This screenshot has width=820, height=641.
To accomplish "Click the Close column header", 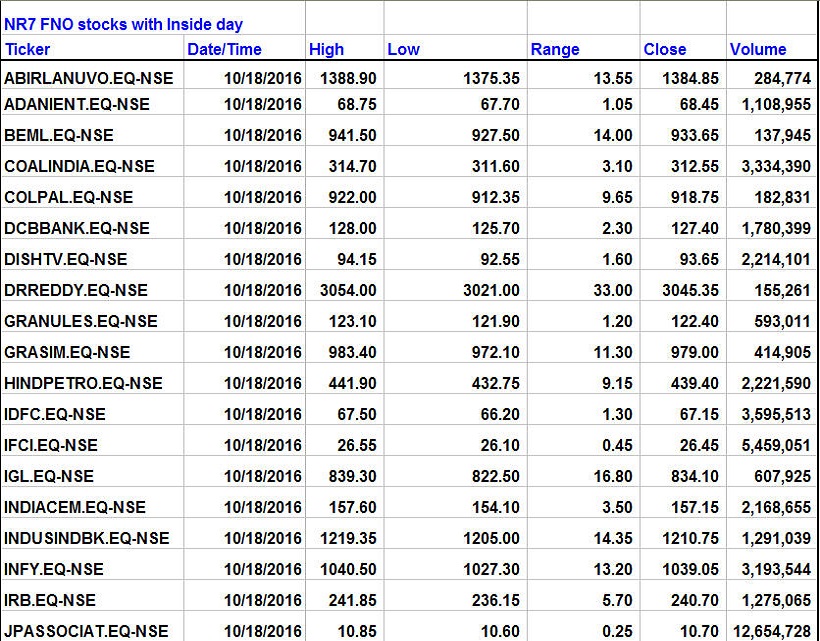I will [x=665, y=49].
